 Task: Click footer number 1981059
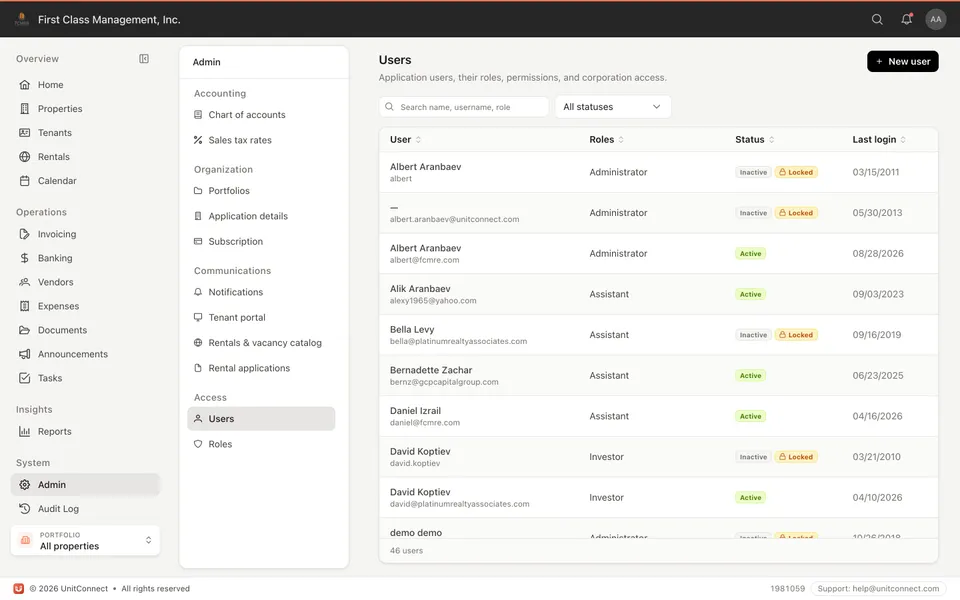coord(787,588)
